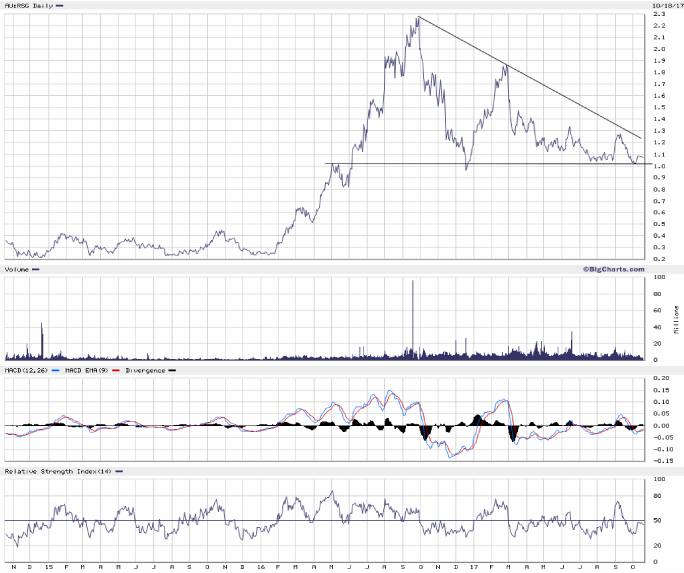Click the AU:RSG Daily chart title
Screen dimensions: 684x573
[30, 5]
